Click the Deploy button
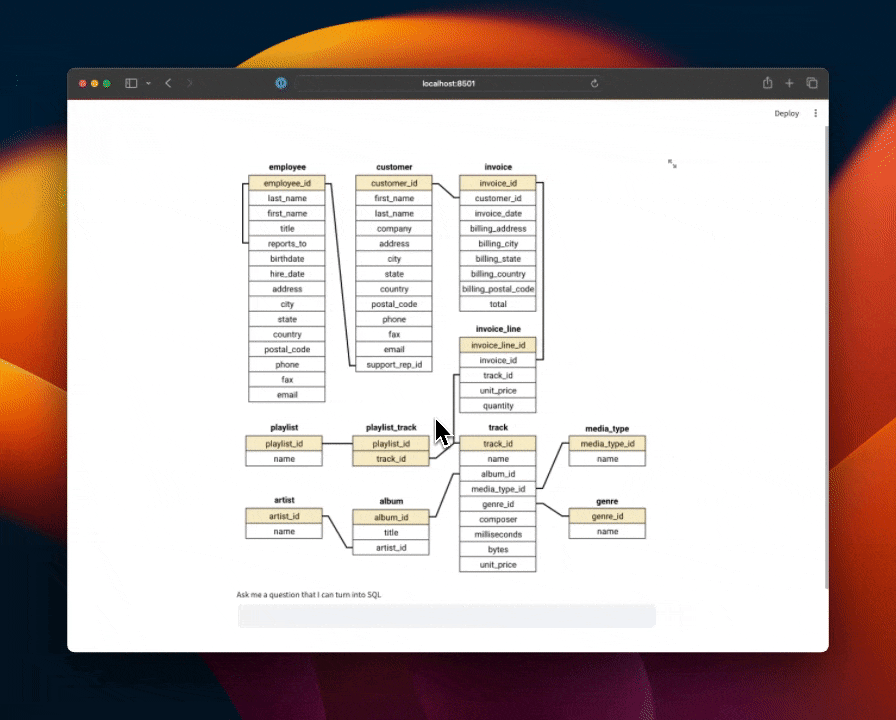 point(786,113)
